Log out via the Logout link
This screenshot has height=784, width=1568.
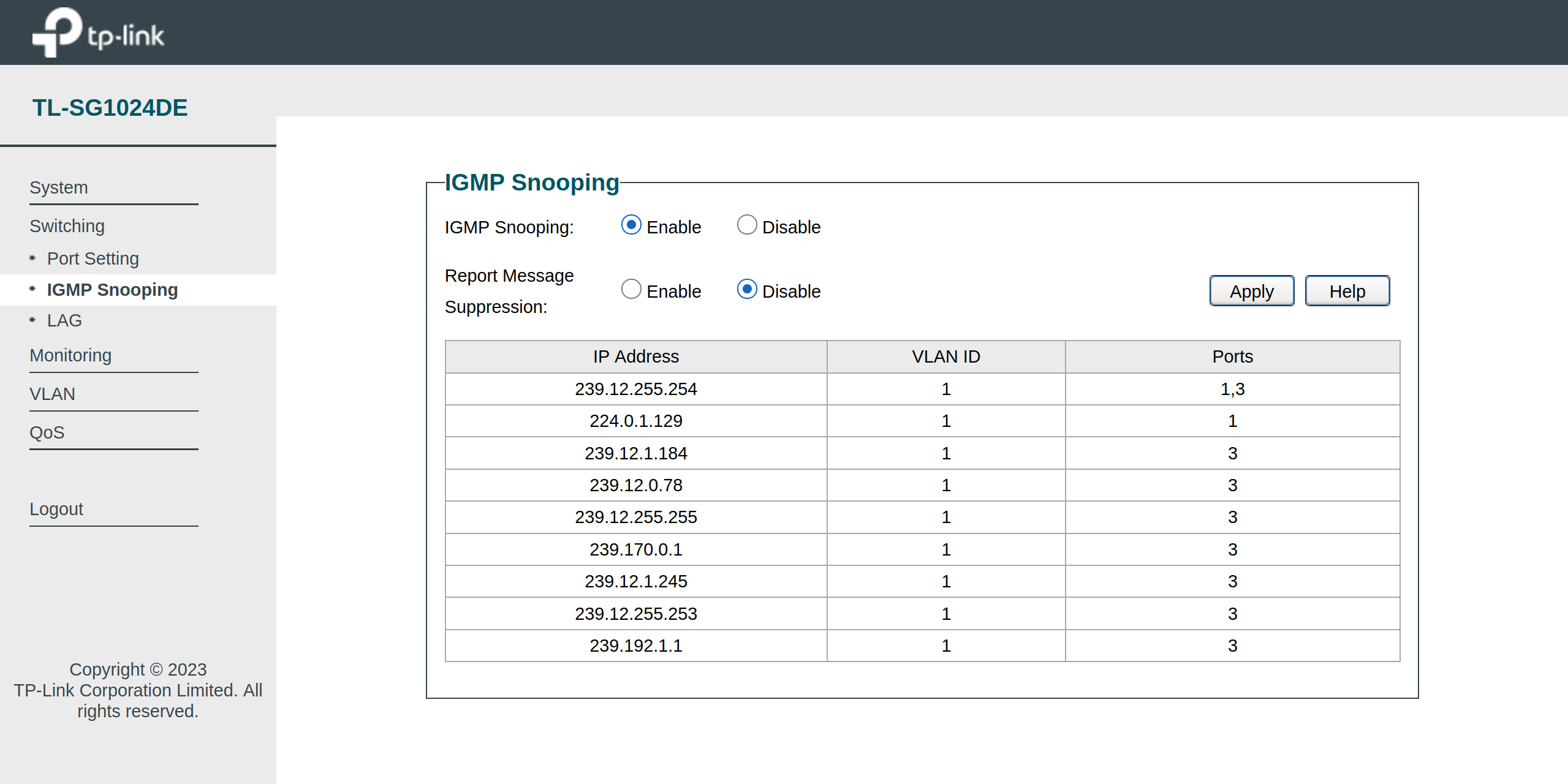point(56,509)
